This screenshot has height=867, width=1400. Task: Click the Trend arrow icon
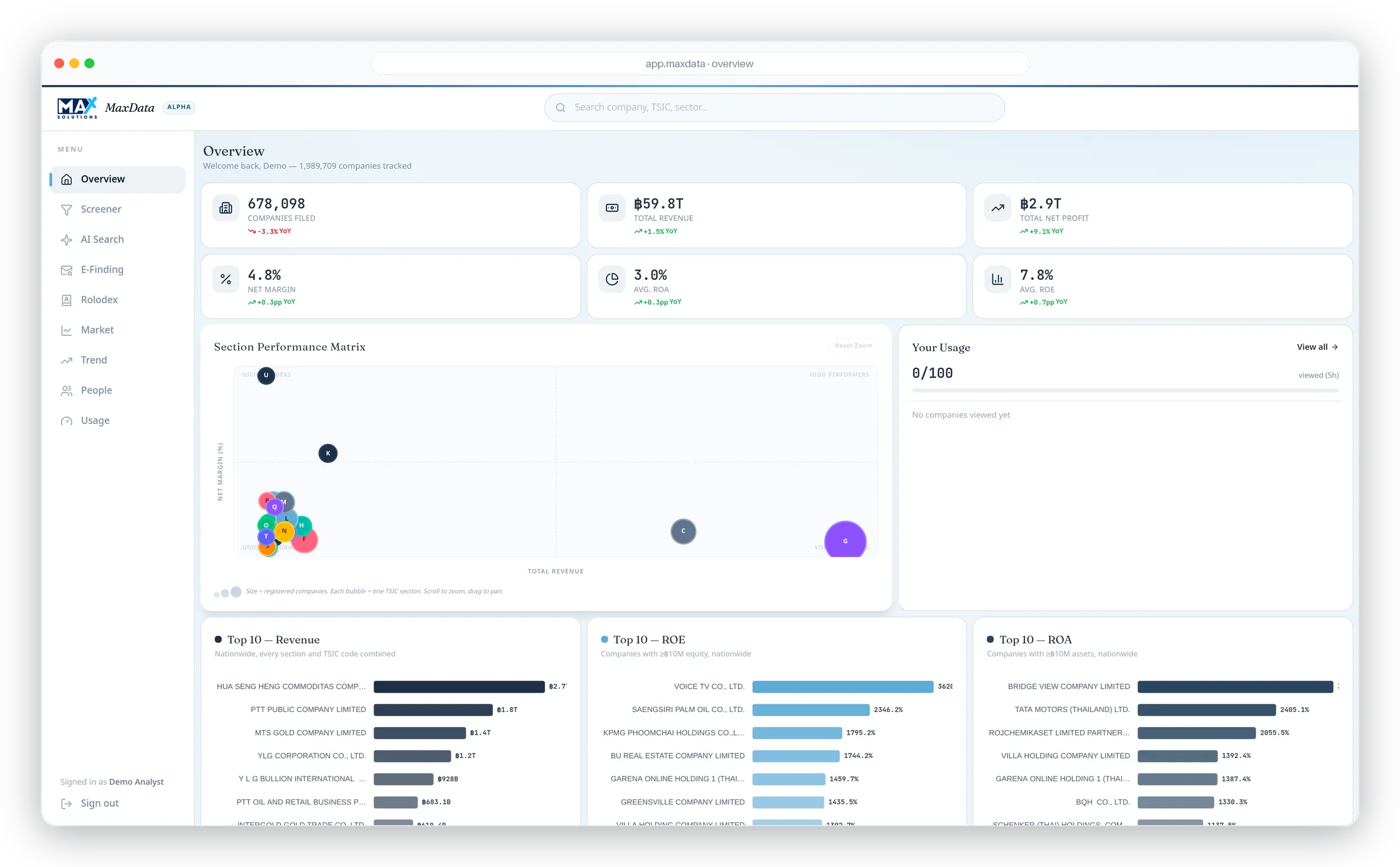66,360
